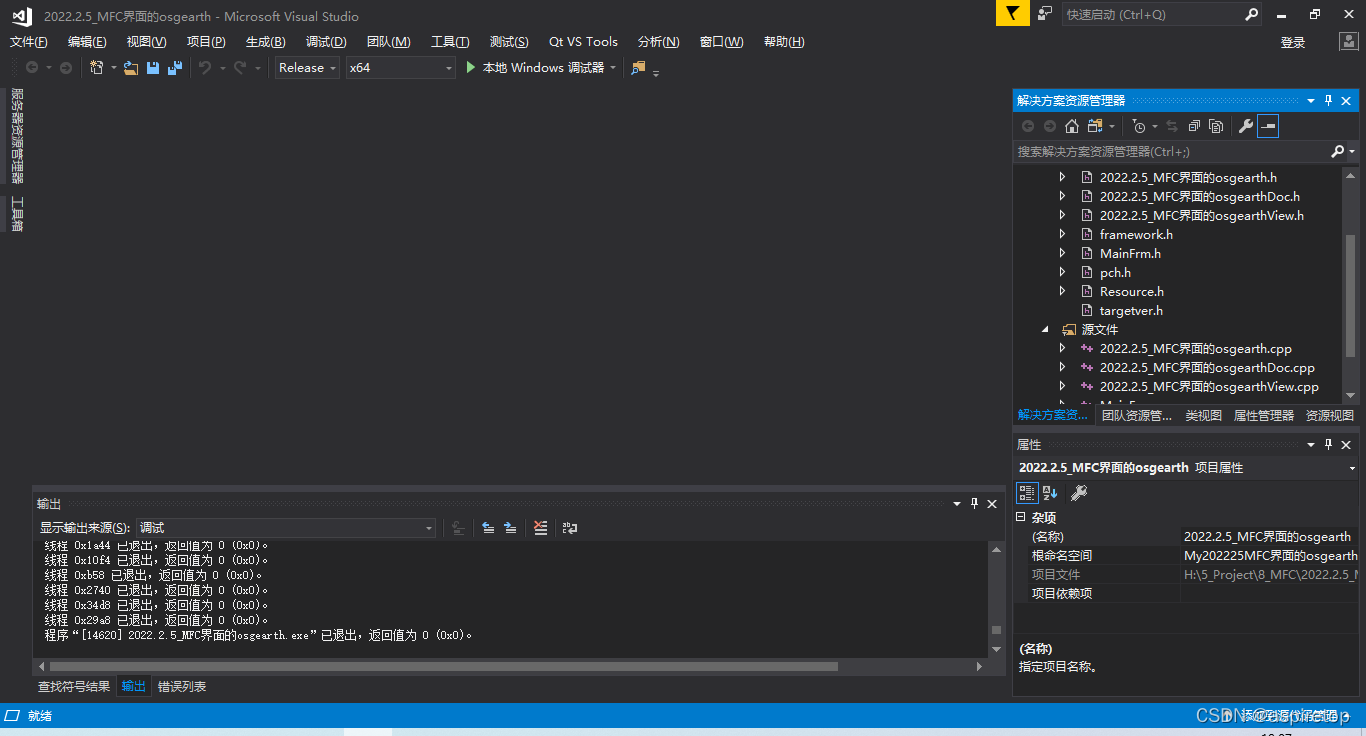Click the Categorized view icon in Properties
The image size is (1366, 736).
[x=1027, y=492]
